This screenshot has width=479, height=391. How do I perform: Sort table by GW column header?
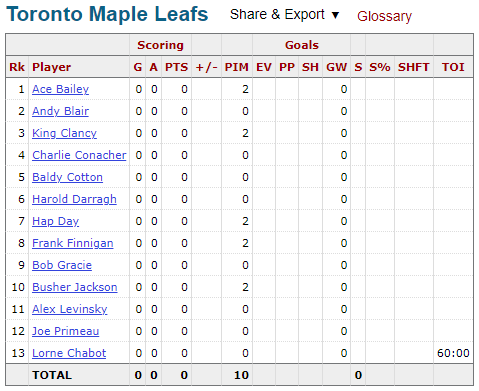(x=337, y=67)
